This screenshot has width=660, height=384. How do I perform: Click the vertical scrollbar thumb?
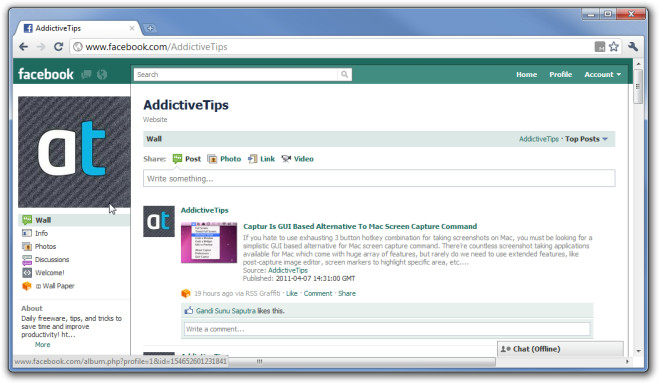pyautogui.click(x=638, y=87)
